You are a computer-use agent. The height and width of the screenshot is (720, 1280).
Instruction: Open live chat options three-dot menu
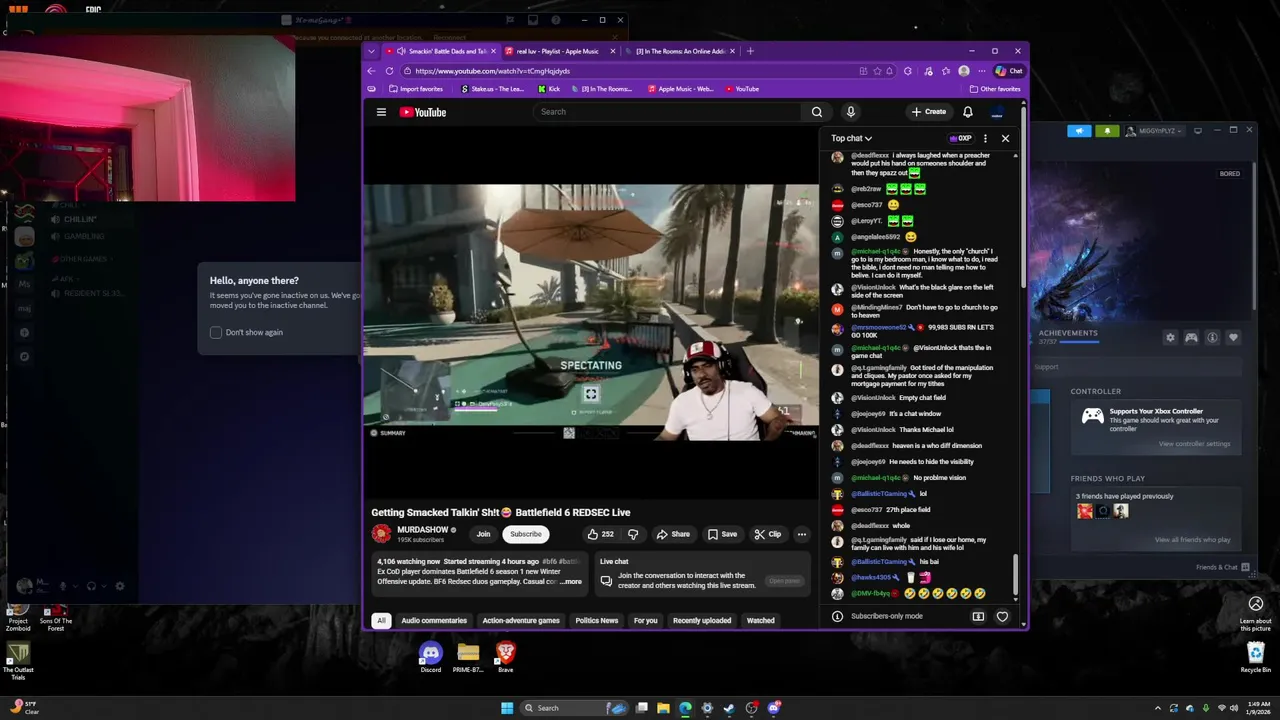point(985,138)
